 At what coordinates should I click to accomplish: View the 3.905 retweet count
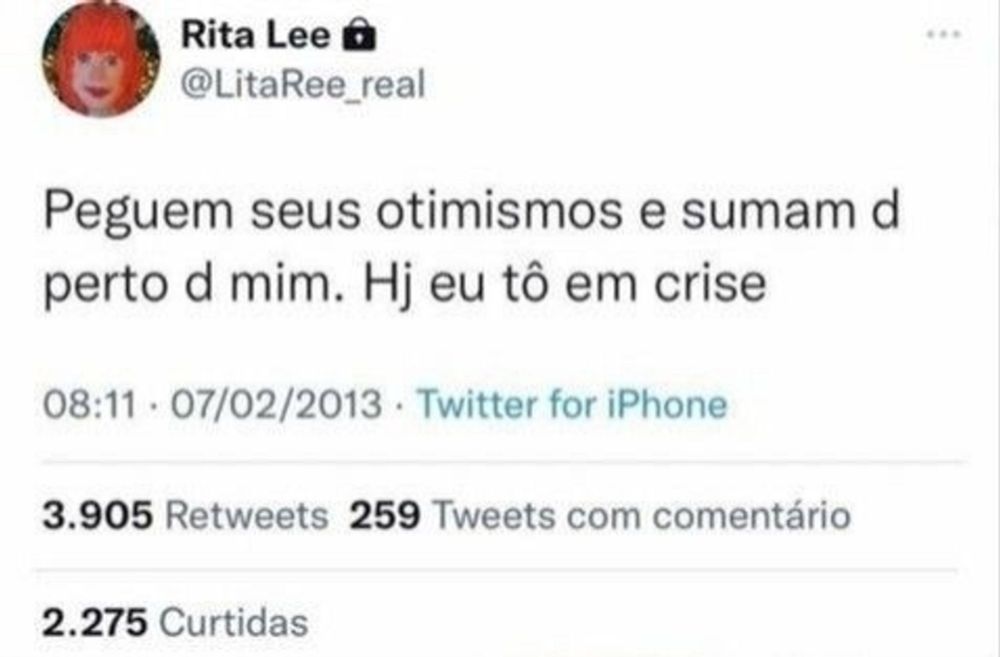coord(98,515)
